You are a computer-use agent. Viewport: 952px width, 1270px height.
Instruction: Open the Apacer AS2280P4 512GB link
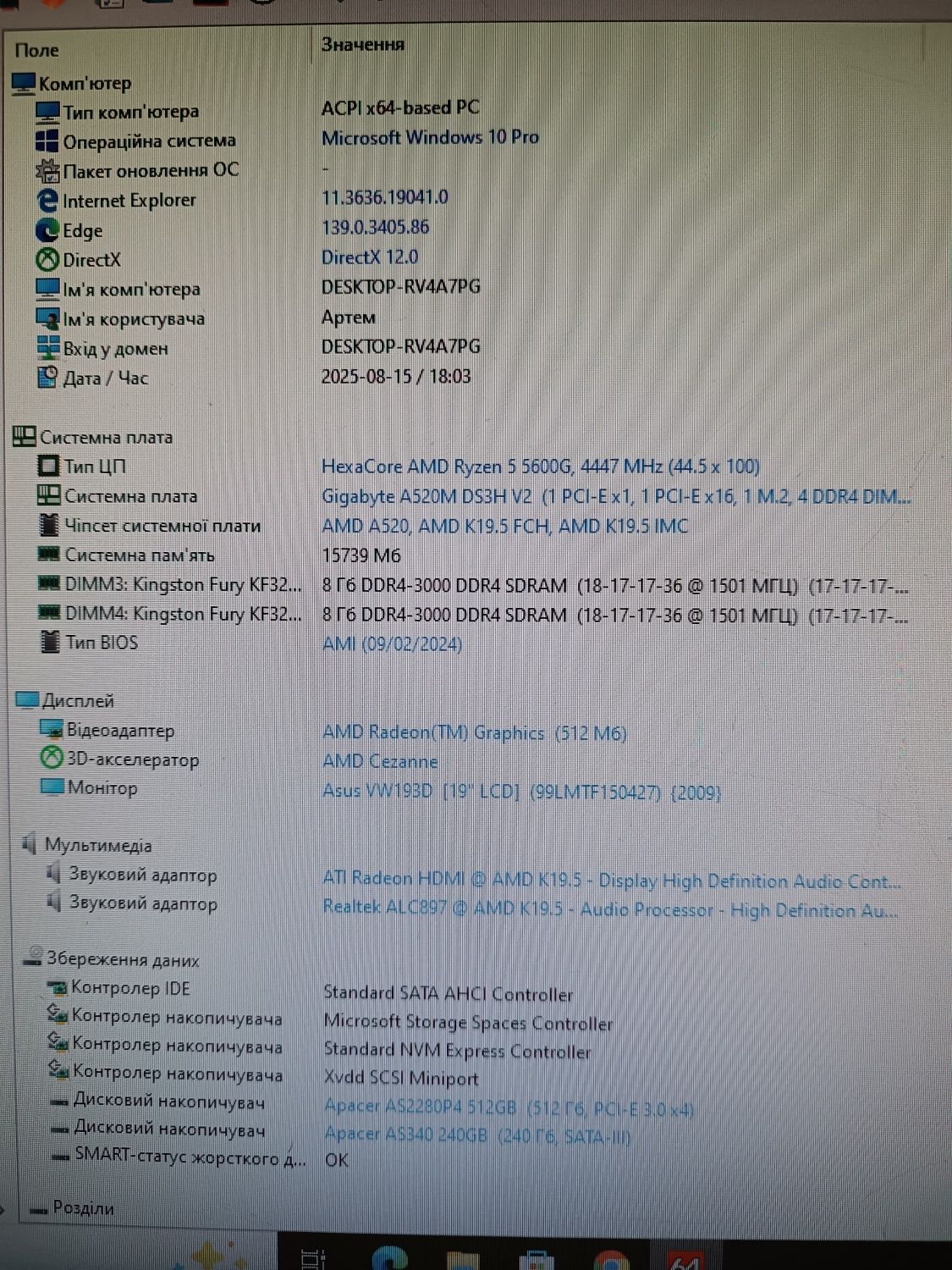click(x=509, y=1107)
